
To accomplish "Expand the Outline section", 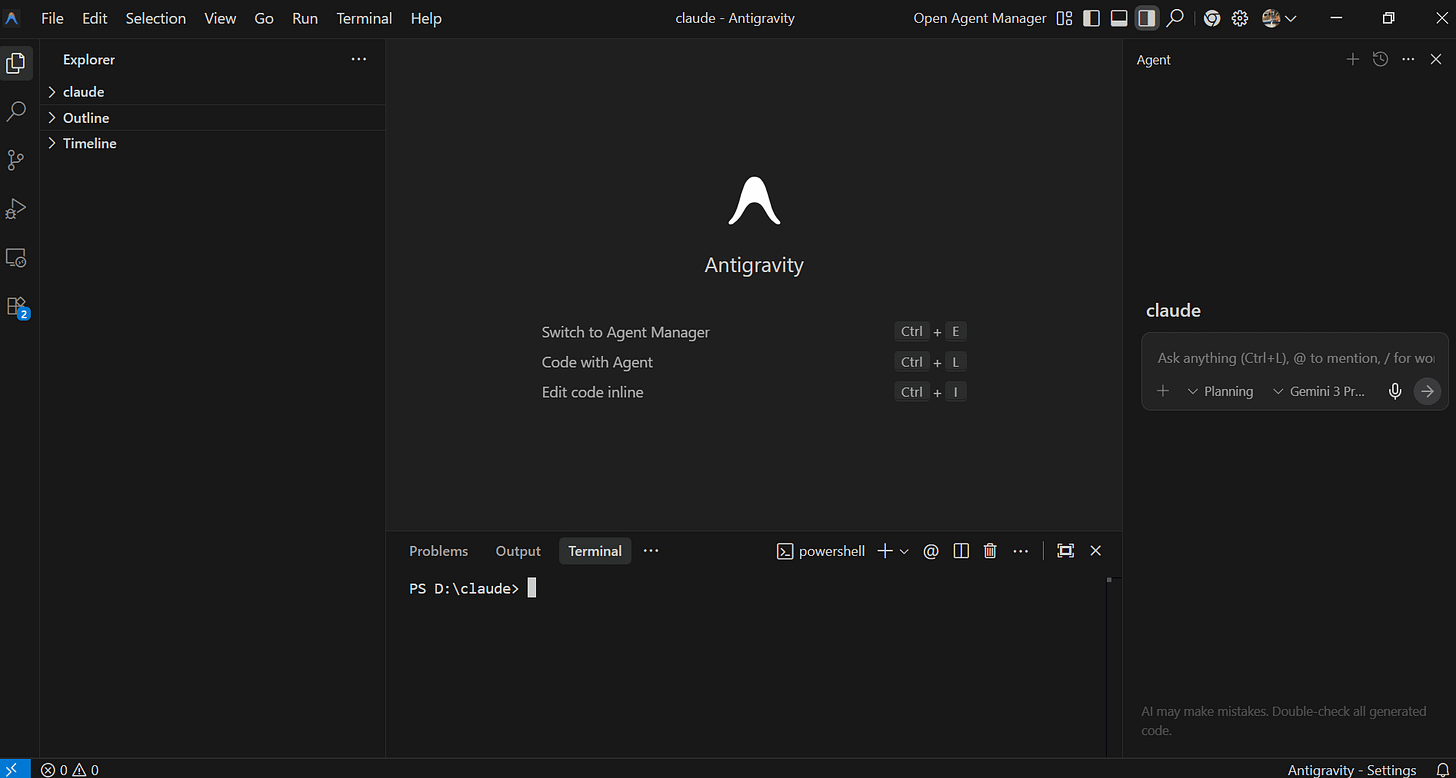I will click(212, 118).
